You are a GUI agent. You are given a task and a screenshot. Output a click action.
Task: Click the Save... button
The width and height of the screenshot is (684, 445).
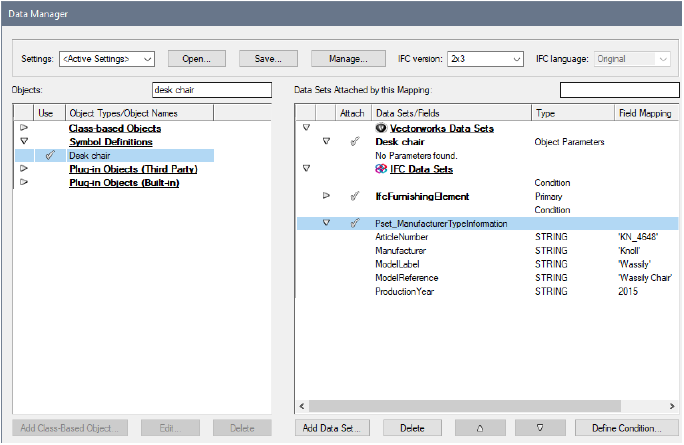coord(268,58)
